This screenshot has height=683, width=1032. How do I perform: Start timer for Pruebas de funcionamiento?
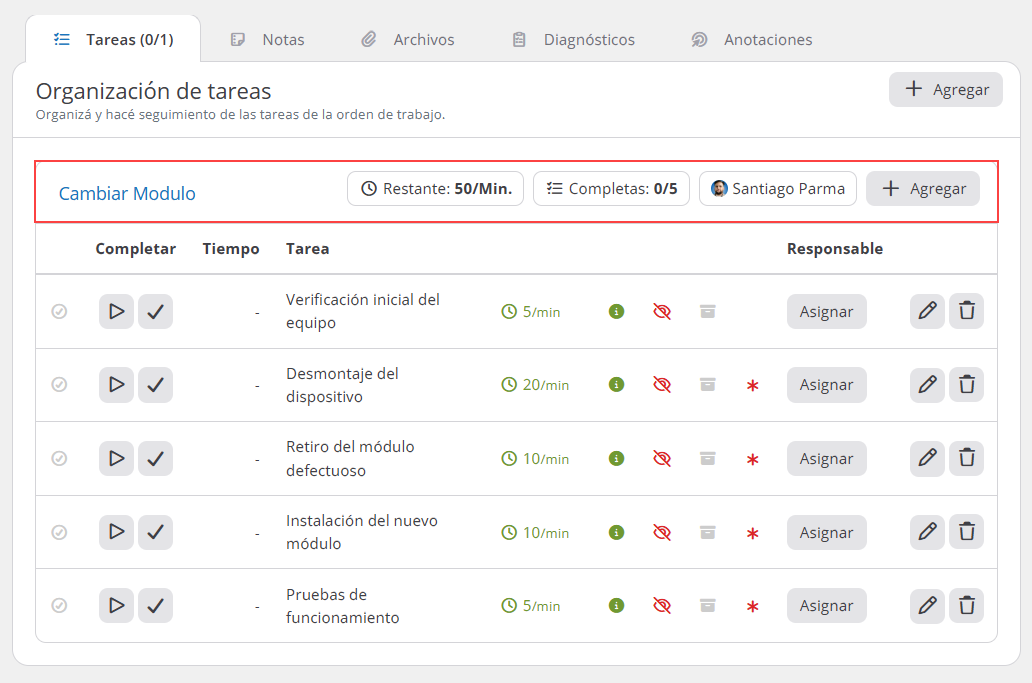[116, 605]
